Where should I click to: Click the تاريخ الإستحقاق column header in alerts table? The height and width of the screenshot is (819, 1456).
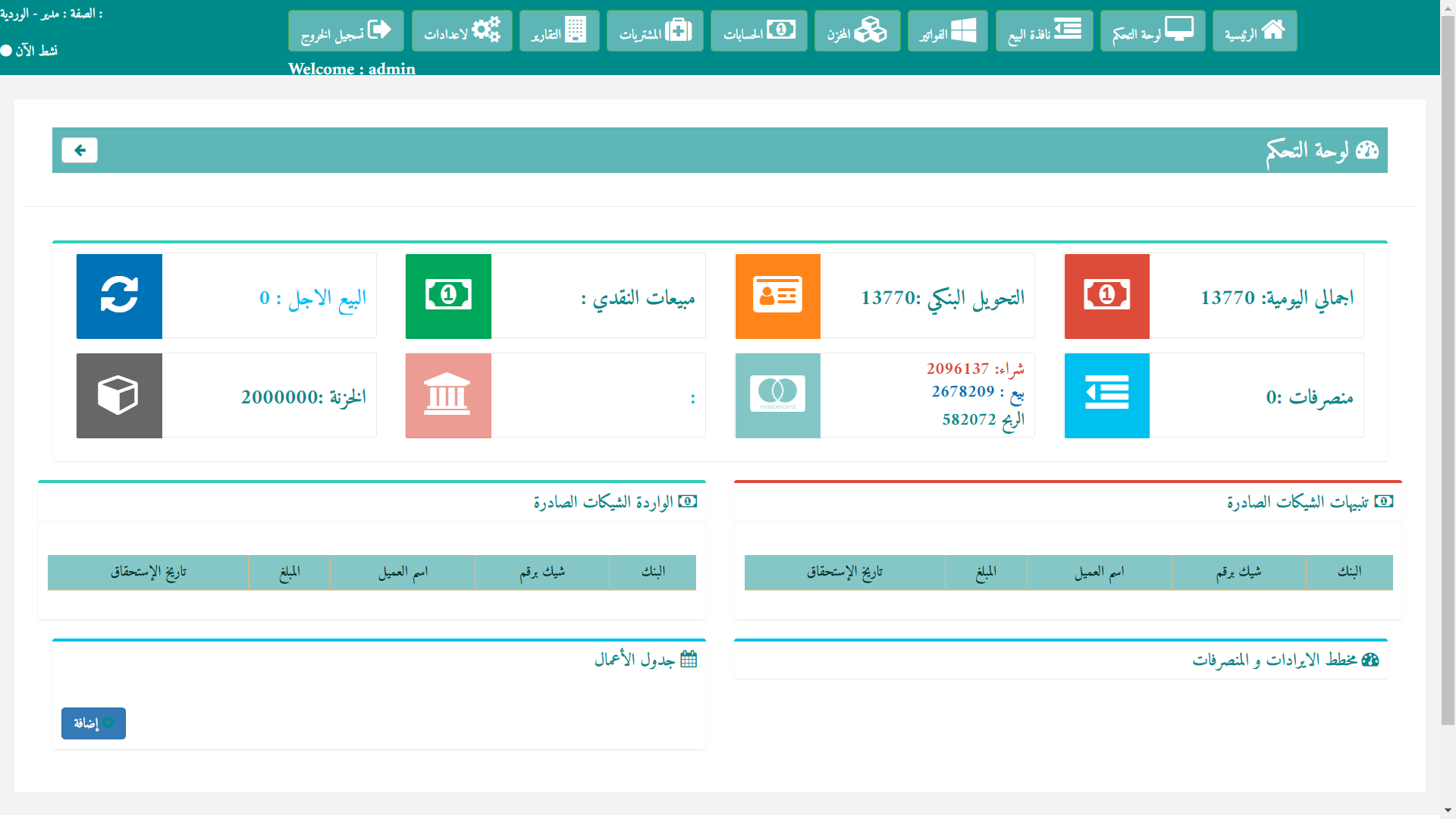844,572
